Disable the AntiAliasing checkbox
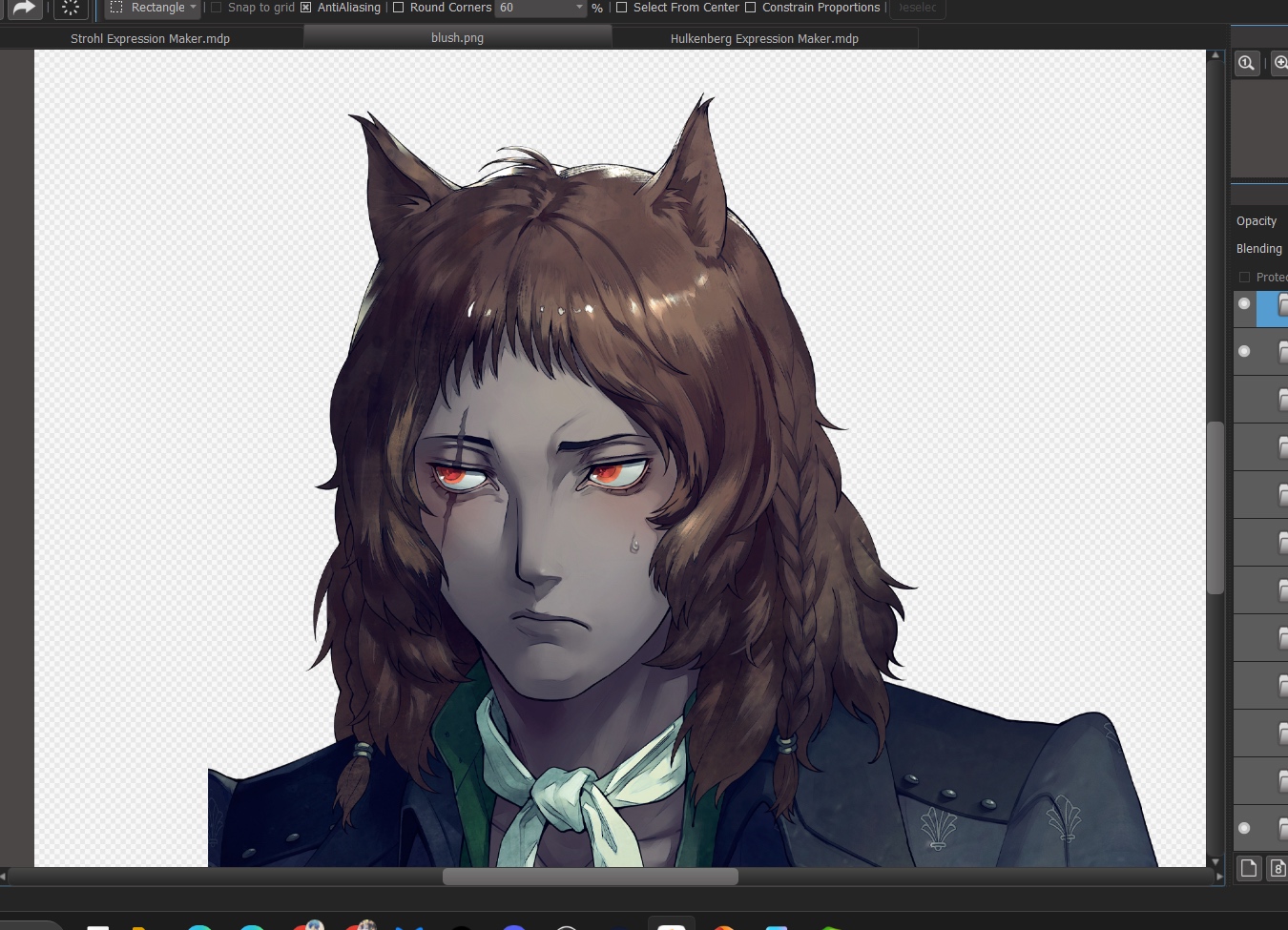 pyautogui.click(x=306, y=8)
